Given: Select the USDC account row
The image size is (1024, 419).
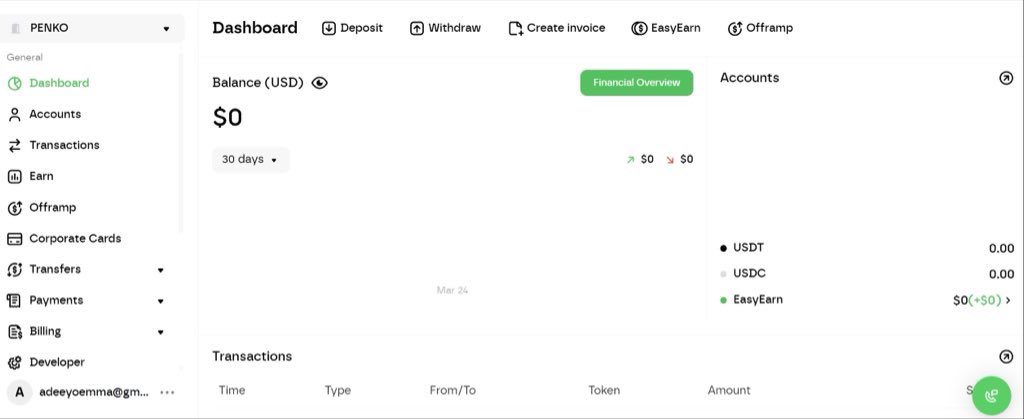Looking at the screenshot, I should (867, 274).
